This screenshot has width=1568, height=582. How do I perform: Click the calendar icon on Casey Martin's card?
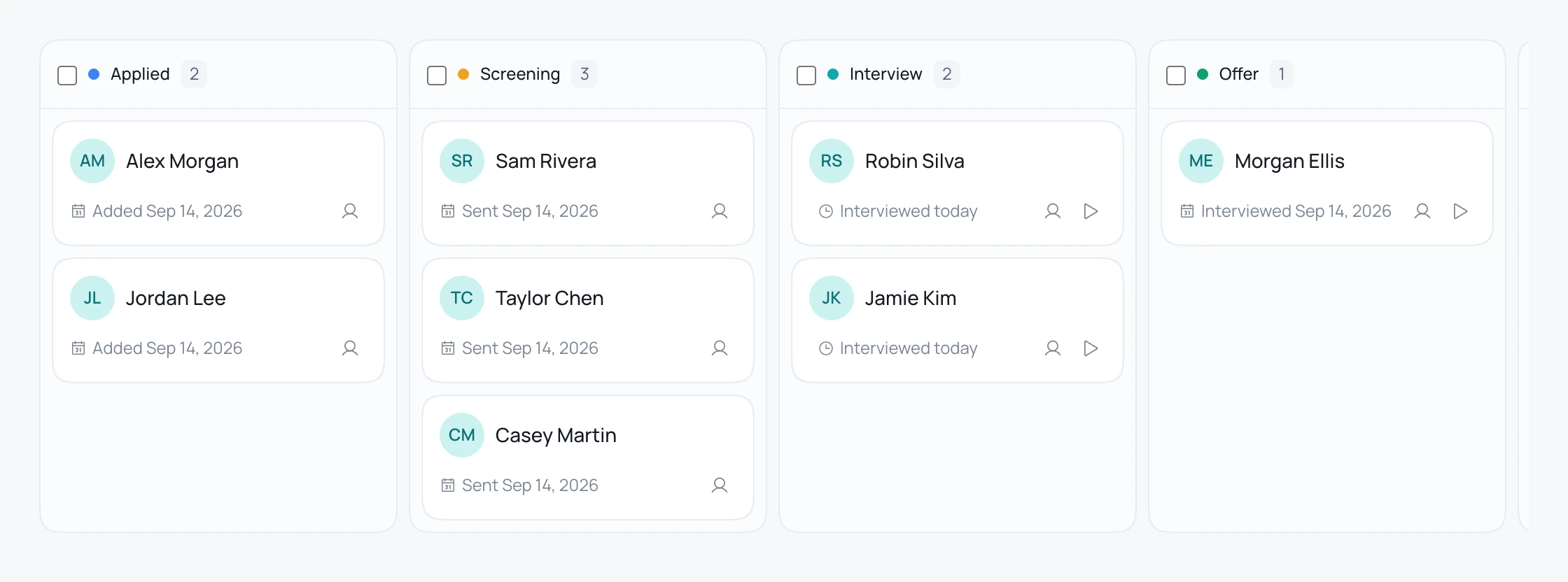pyautogui.click(x=448, y=485)
